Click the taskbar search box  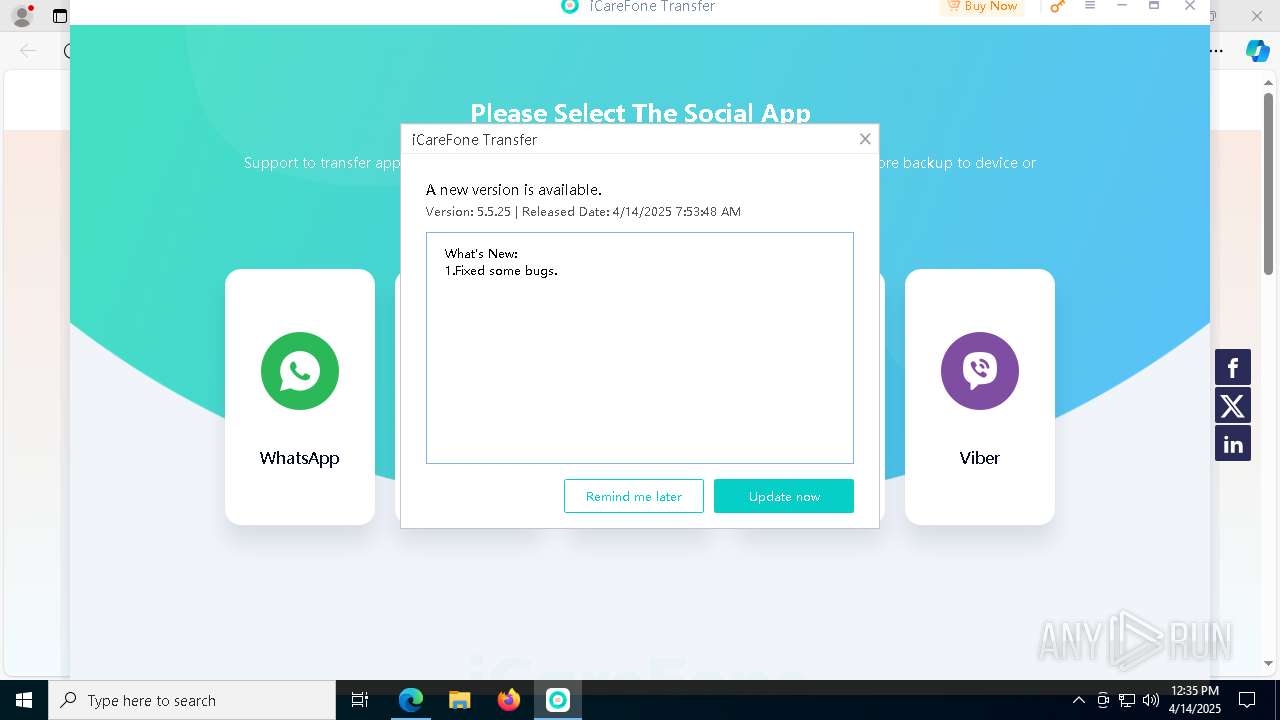[x=192, y=700]
